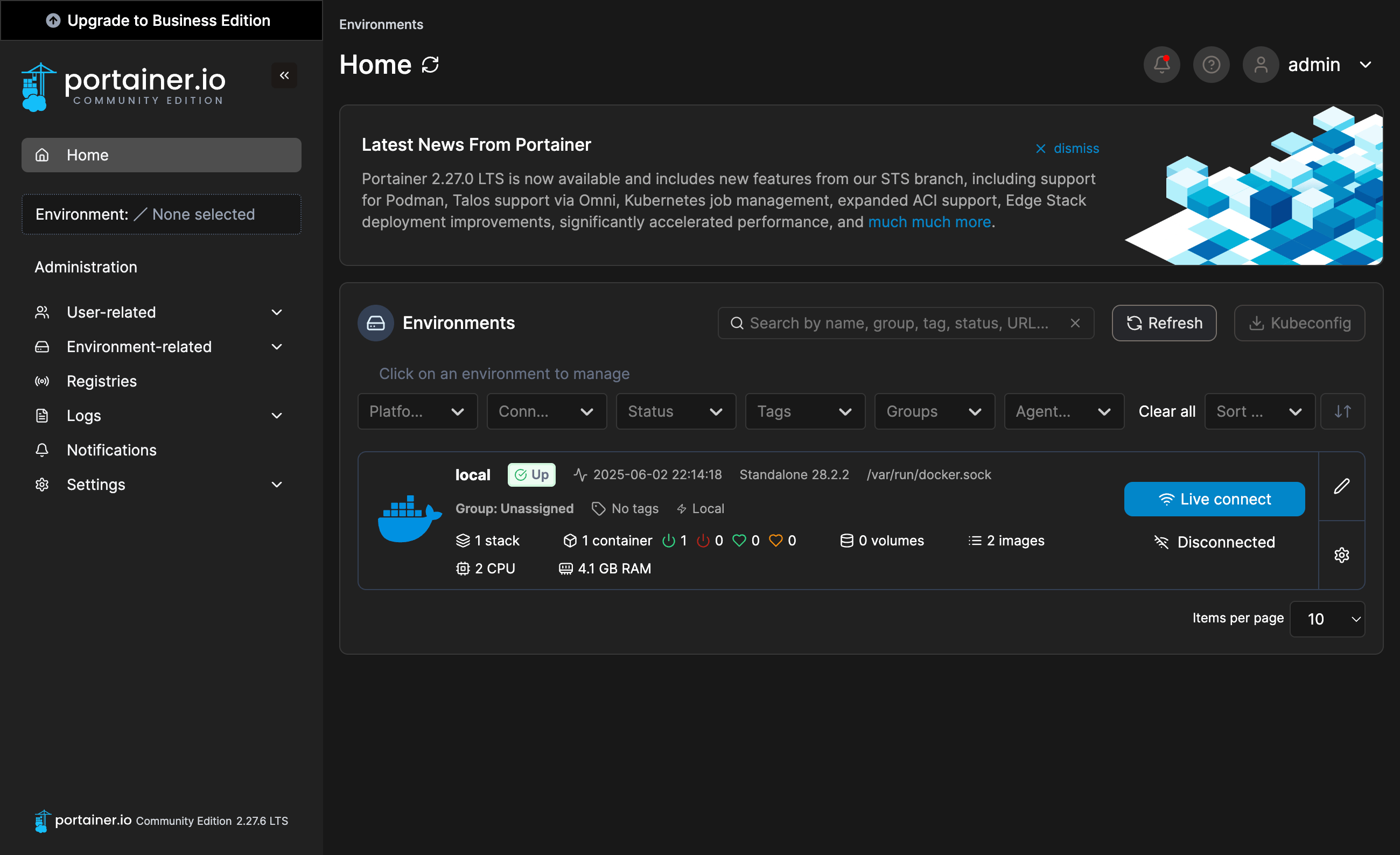The height and width of the screenshot is (855, 1400).
Task: Click the upgrade arrow icon in banner
Action: pos(53,20)
